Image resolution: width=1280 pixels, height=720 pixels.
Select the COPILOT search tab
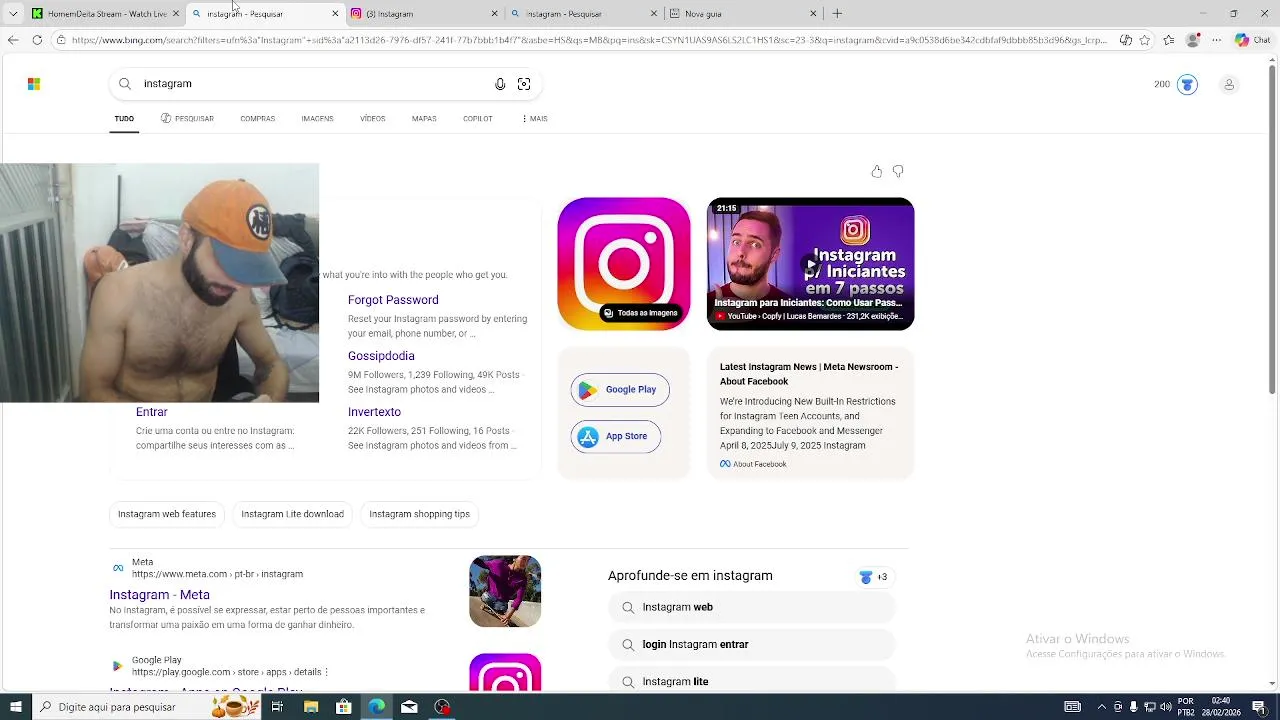[477, 119]
